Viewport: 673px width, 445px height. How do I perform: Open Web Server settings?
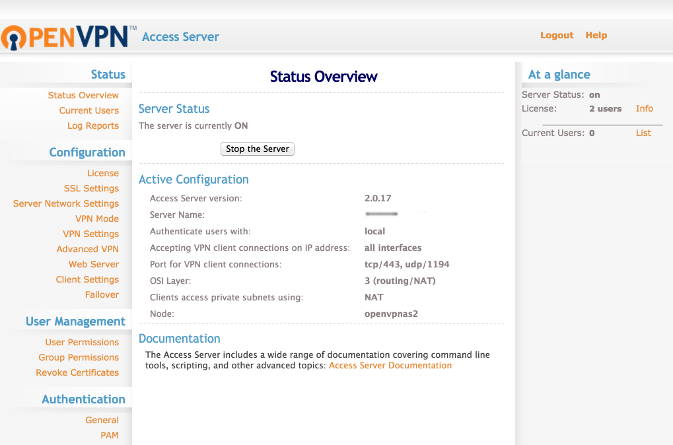tap(94, 264)
